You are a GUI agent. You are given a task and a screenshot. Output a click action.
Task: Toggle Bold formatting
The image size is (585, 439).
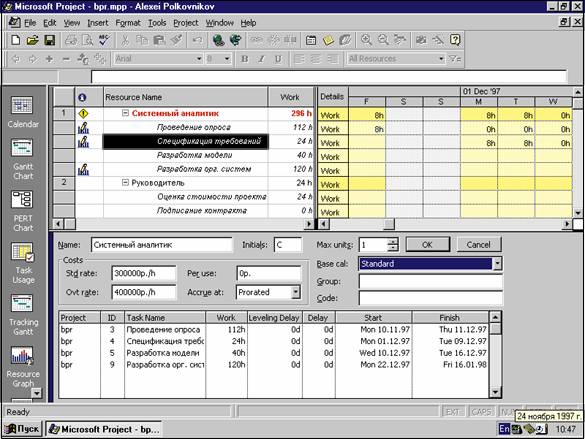coord(245,59)
